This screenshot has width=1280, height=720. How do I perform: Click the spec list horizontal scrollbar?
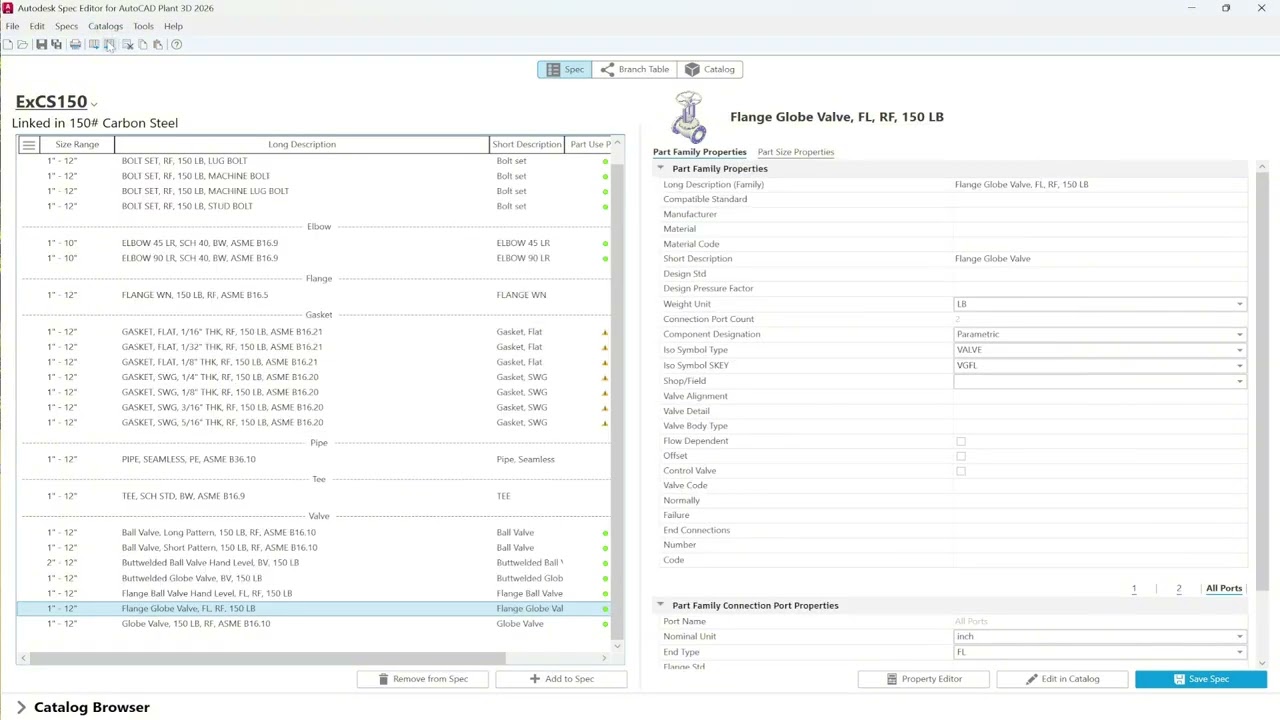(267, 658)
